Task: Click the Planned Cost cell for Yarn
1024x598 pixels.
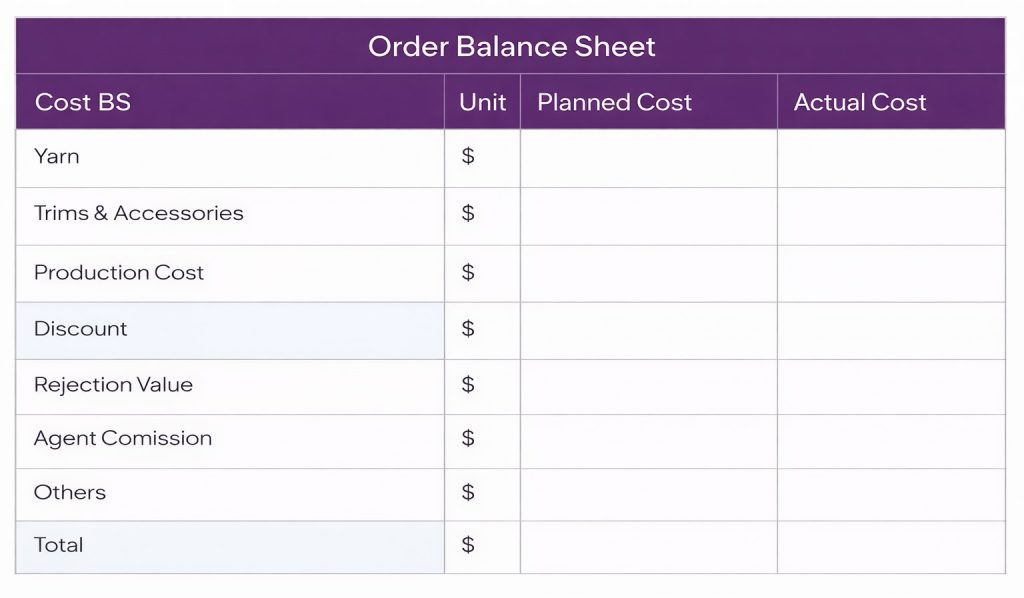Action: pyautogui.click(x=648, y=158)
